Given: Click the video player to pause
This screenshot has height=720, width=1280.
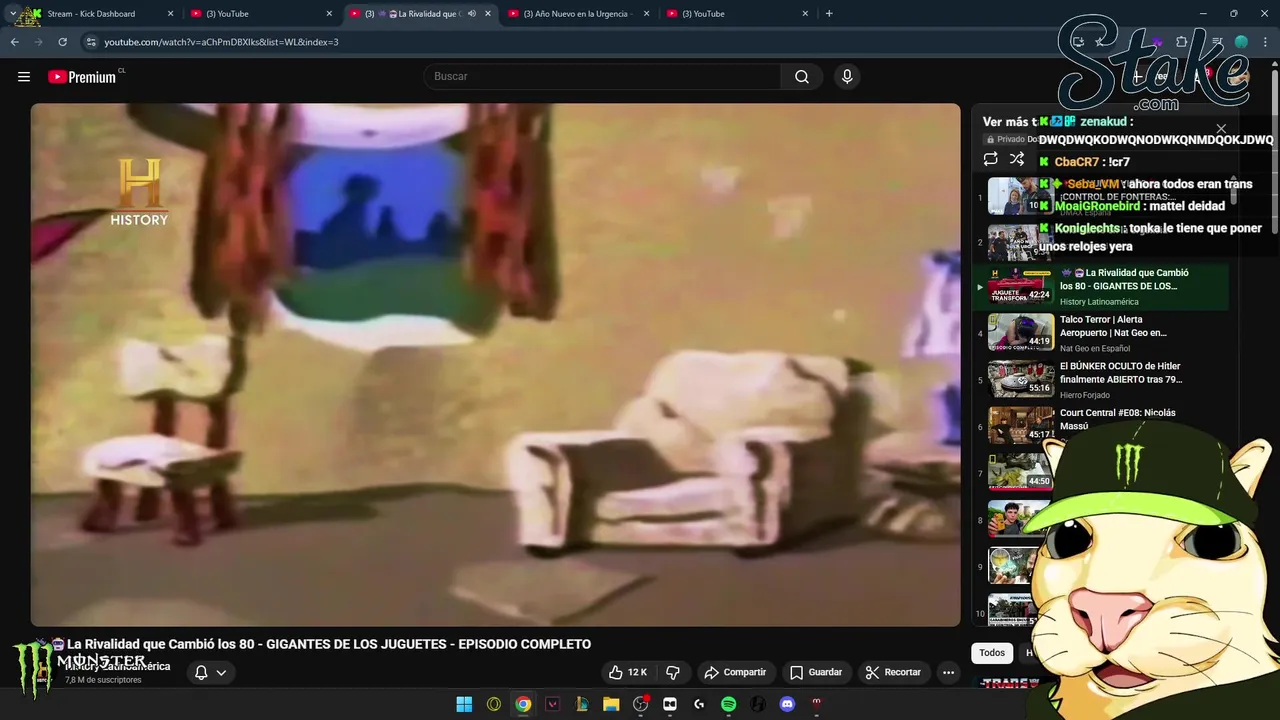Looking at the screenshot, I should [x=495, y=365].
